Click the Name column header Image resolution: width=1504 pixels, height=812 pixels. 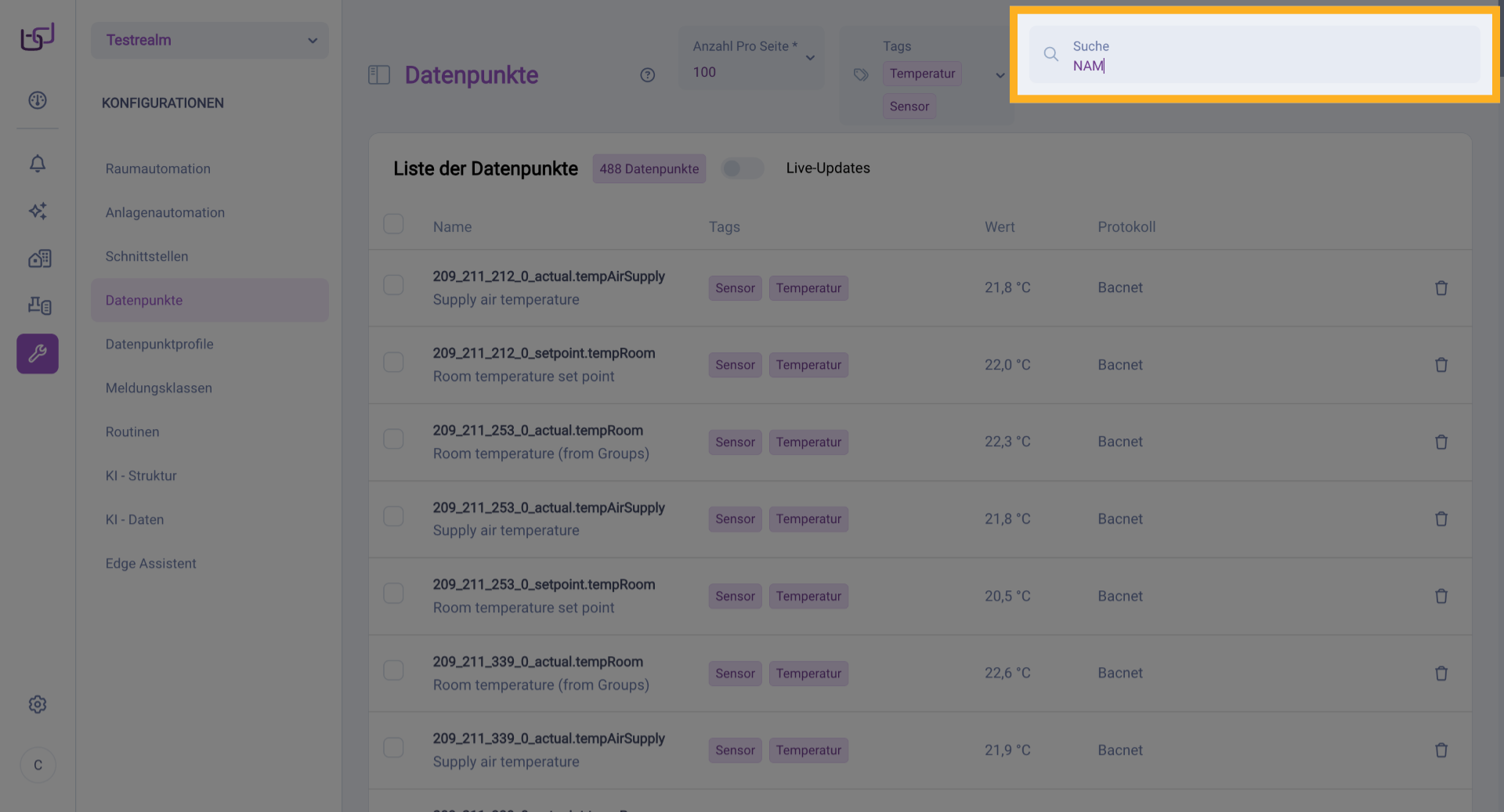(x=452, y=227)
